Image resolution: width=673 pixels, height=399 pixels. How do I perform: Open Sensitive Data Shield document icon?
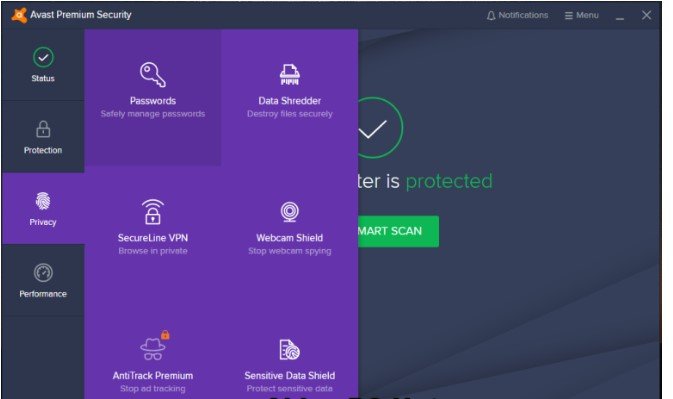[290, 349]
